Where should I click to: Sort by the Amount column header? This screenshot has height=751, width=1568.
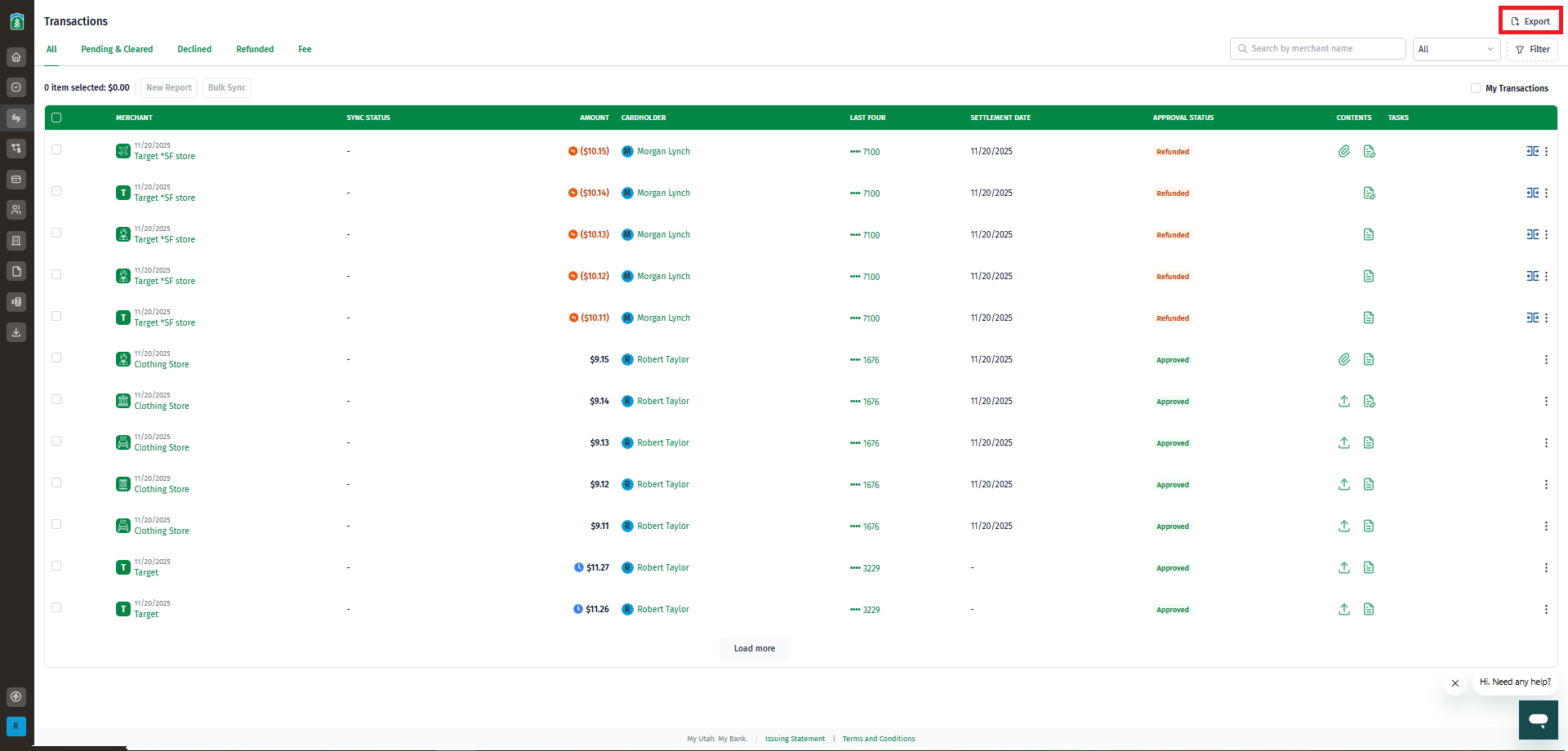click(595, 118)
